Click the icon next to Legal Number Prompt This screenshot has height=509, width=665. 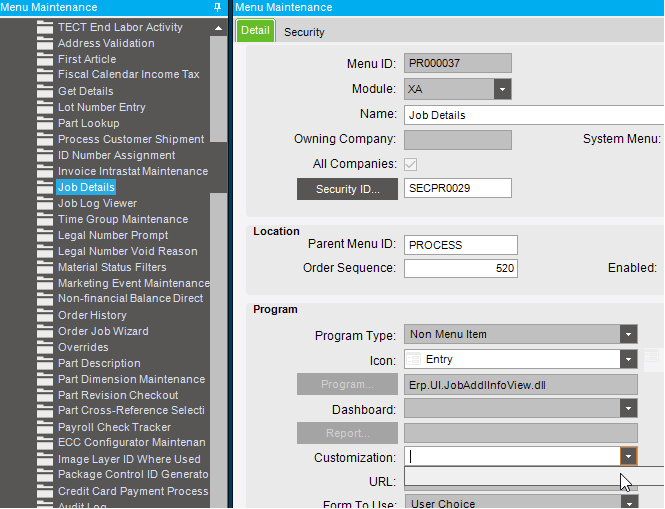pos(45,236)
